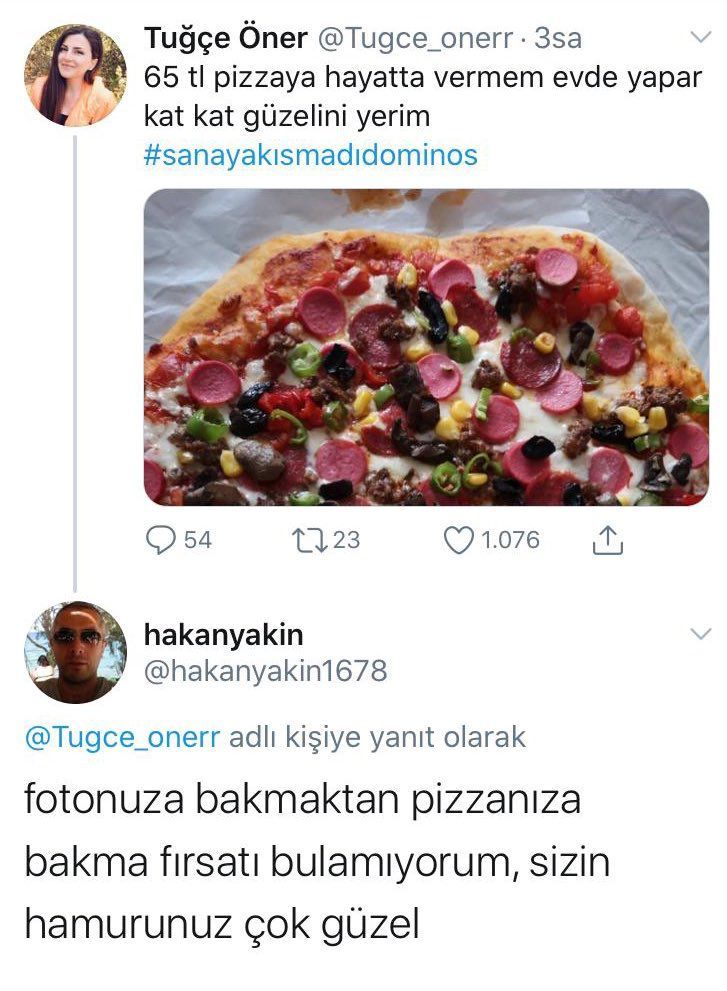Open the #sanayakısmadıdominos hashtag
This screenshot has height=991, width=727.
pyautogui.click(x=311, y=155)
